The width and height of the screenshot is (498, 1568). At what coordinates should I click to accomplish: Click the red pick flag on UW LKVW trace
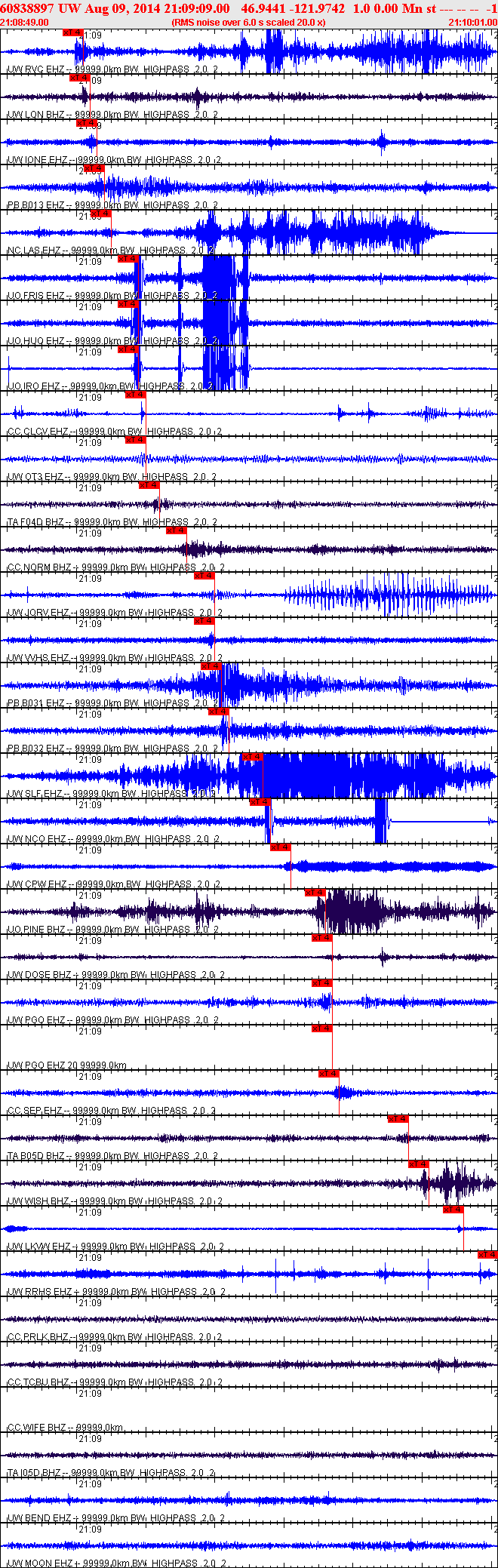pyautogui.click(x=453, y=1210)
